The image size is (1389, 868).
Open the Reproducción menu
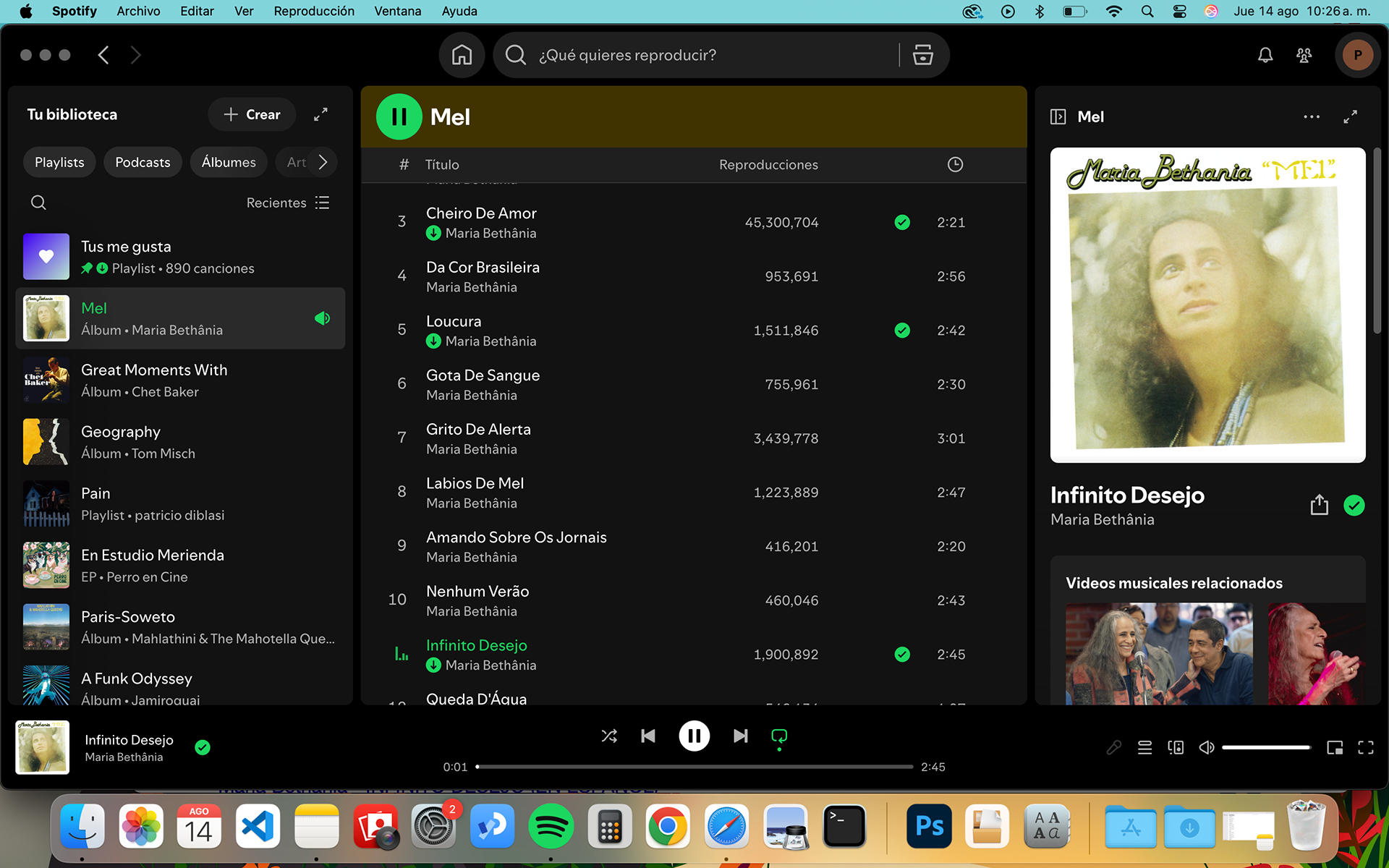pyautogui.click(x=314, y=11)
